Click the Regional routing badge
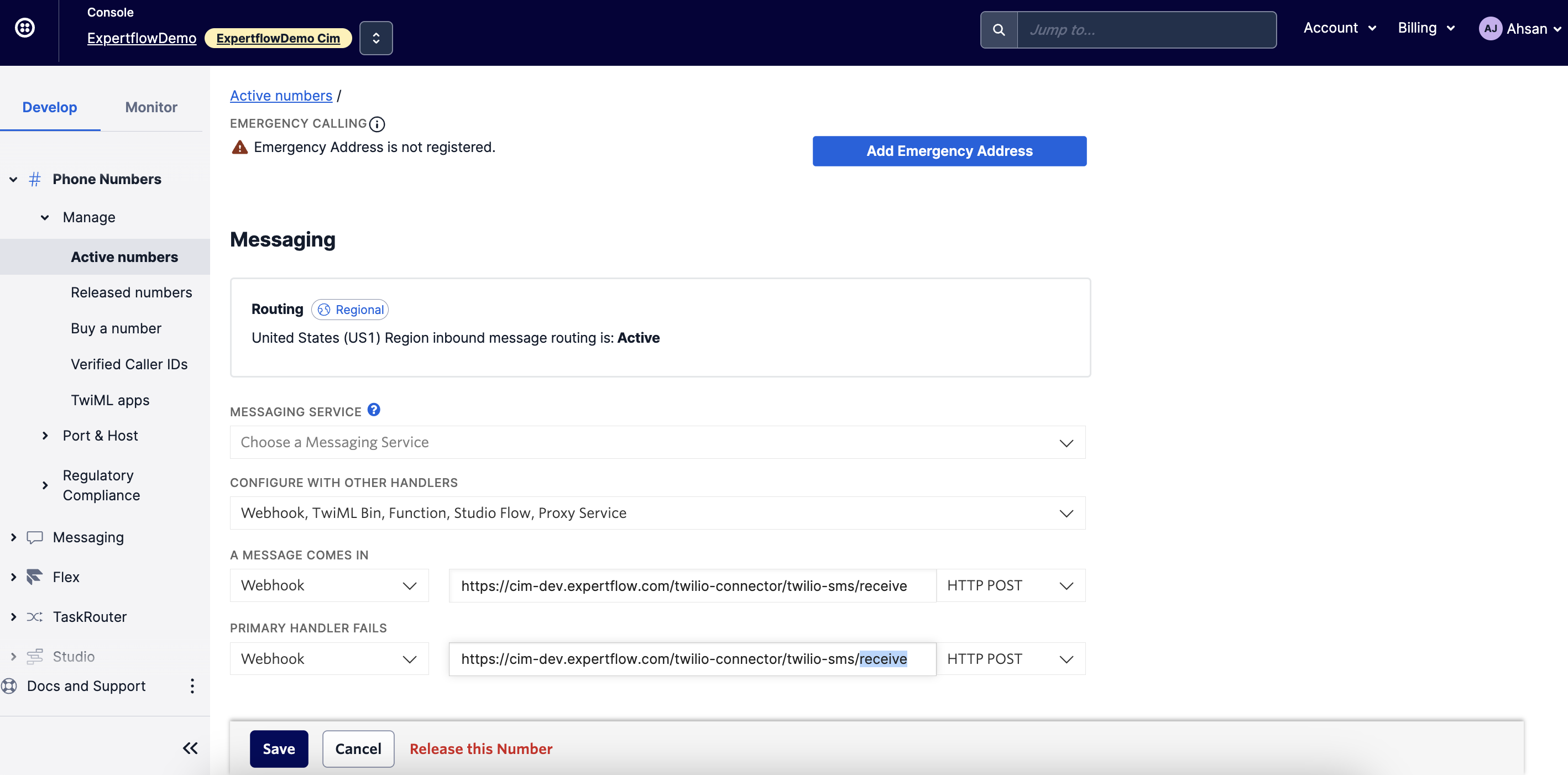Image resolution: width=1568 pixels, height=775 pixels. click(x=350, y=310)
